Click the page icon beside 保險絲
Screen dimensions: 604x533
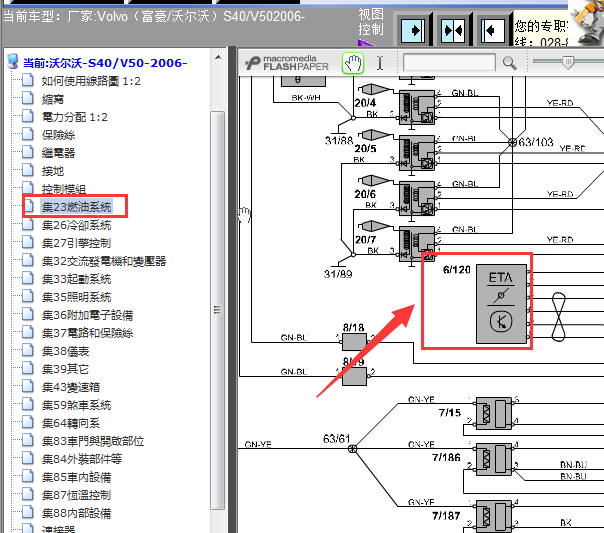click(28, 134)
